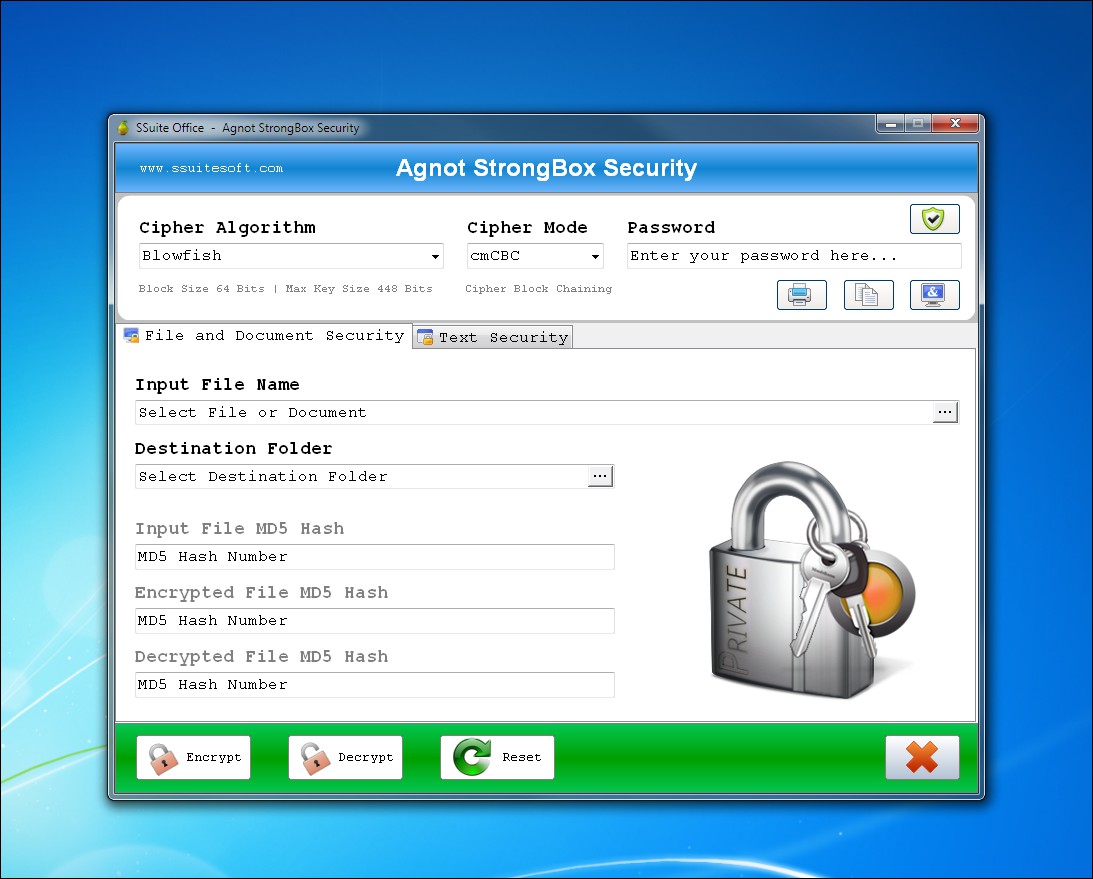This screenshot has width=1093, height=879.
Task: Click the red X exit button
Action: coord(922,757)
